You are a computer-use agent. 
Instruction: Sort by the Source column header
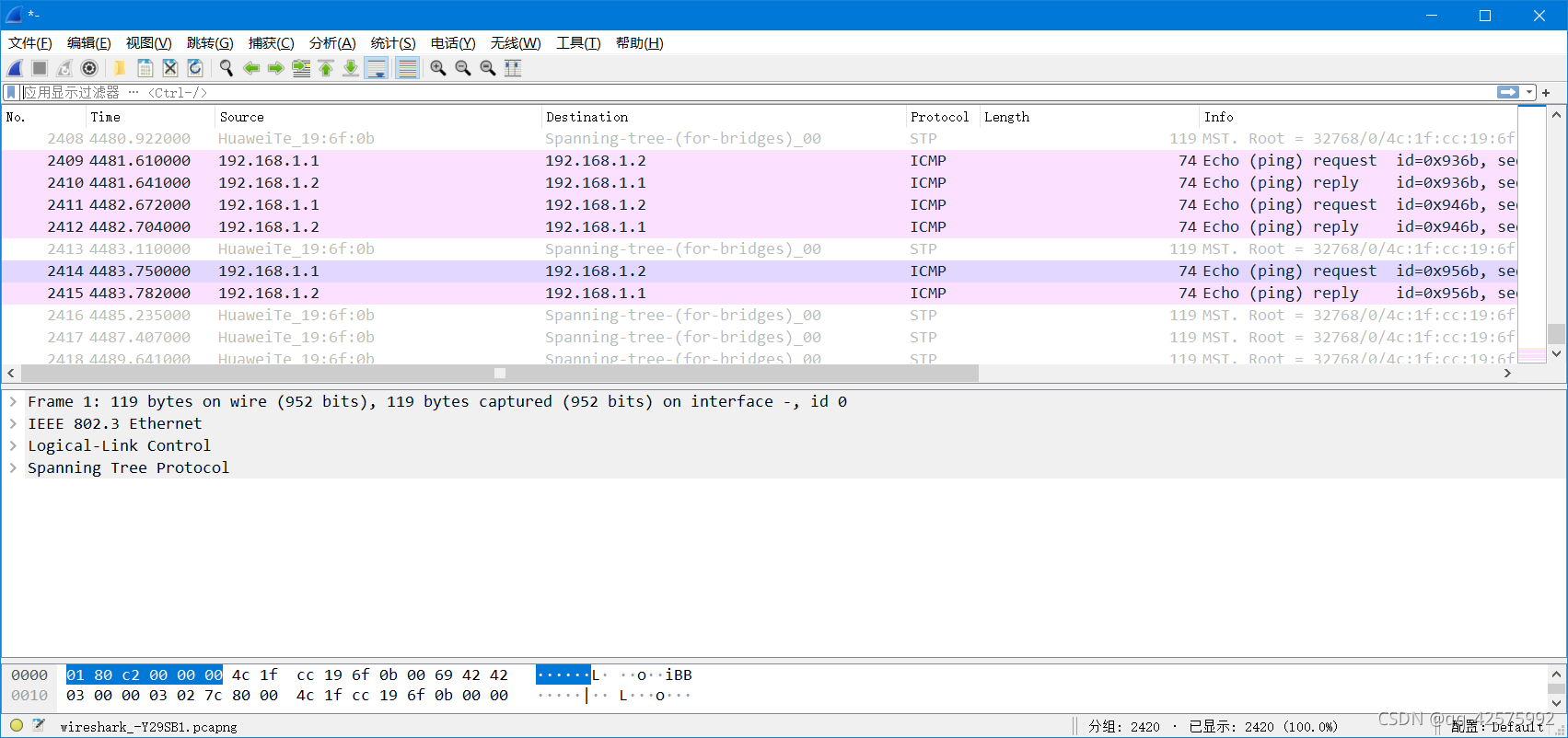tap(378, 117)
